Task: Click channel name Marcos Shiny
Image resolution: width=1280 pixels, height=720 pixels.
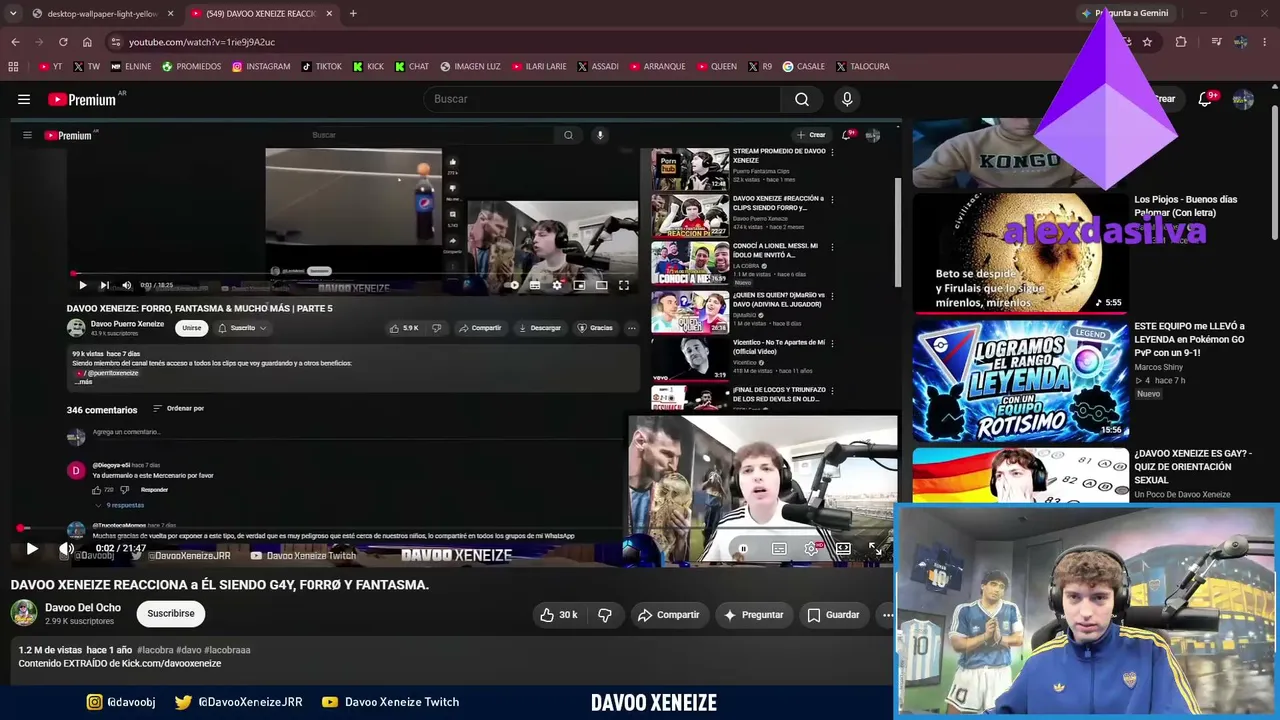Action: (1159, 367)
